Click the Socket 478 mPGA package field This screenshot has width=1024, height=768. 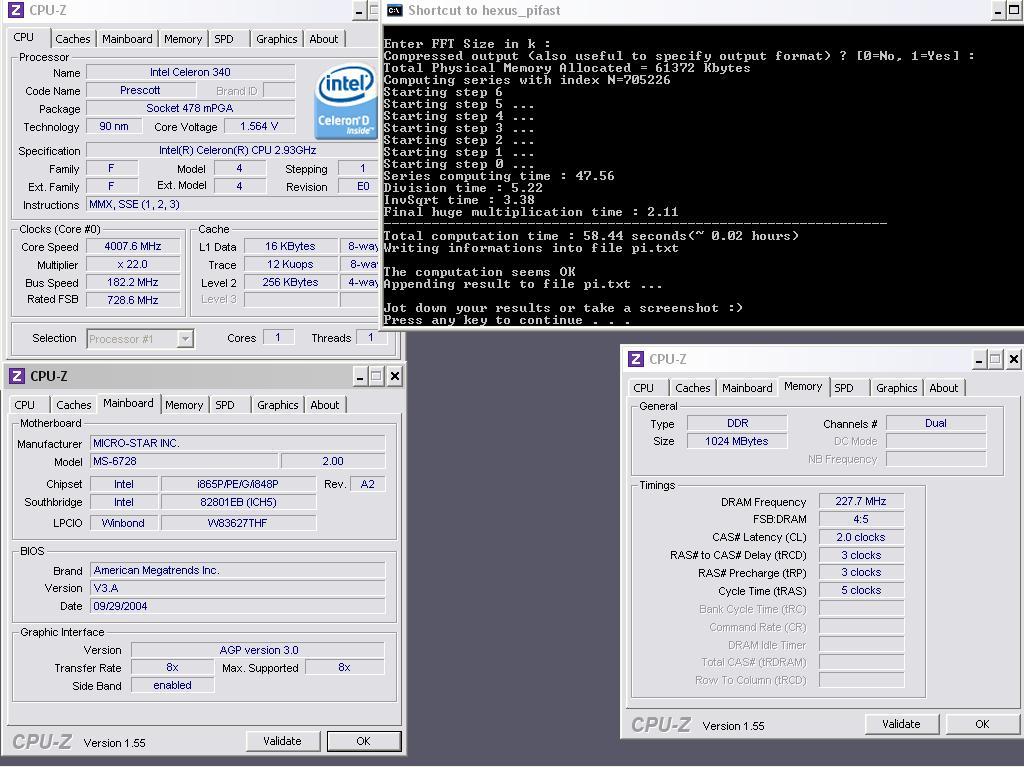(x=190, y=108)
